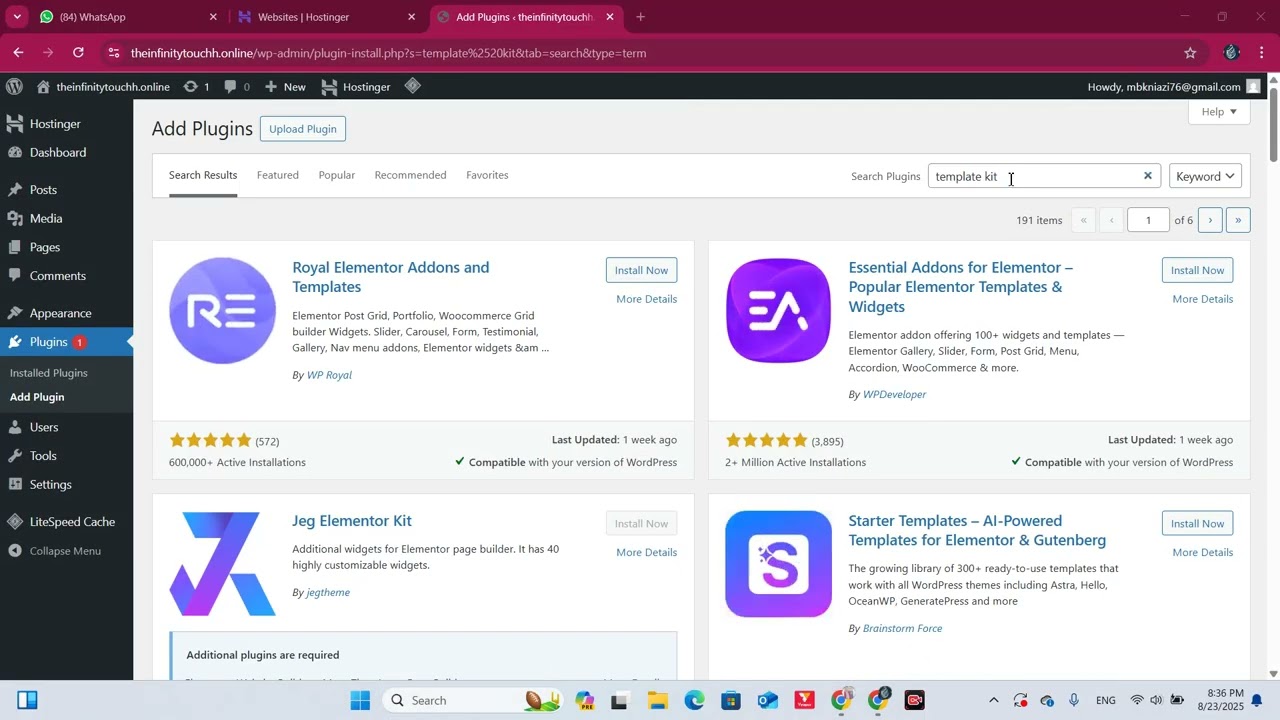Go back with browser back arrow
The width and height of the screenshot is (1280, 720).
click(18, 53)
